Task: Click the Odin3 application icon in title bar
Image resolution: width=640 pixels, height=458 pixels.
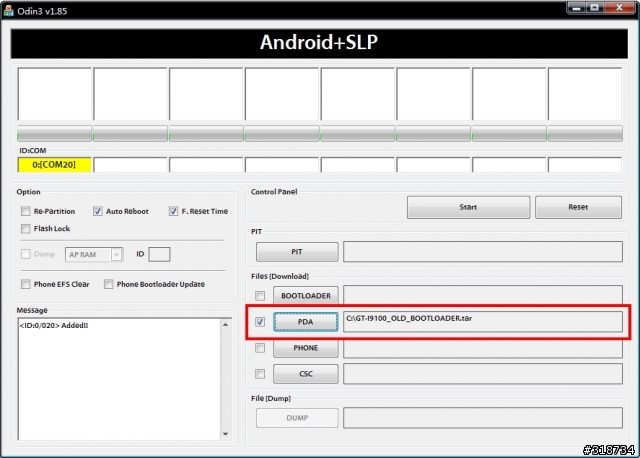Action: (8, 10)
